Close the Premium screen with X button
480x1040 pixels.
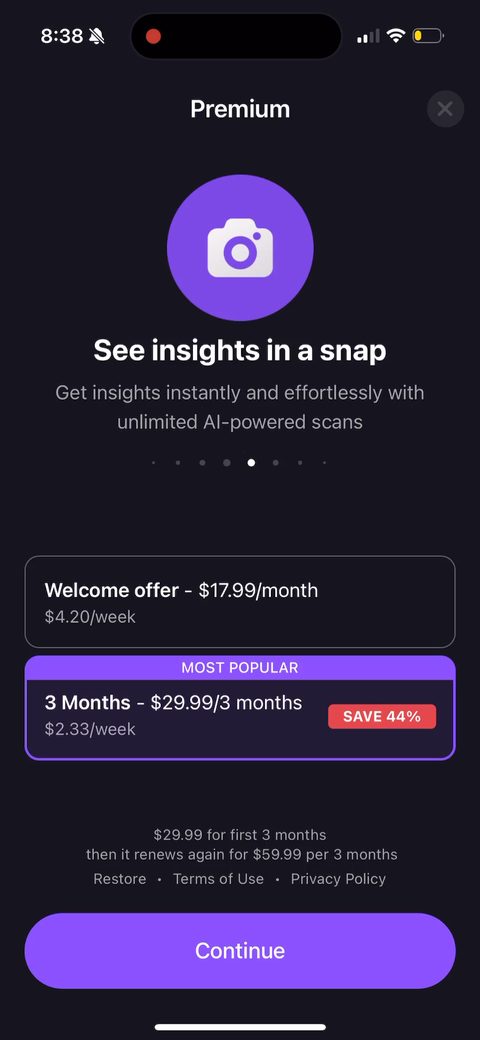[x=445, y=109]
